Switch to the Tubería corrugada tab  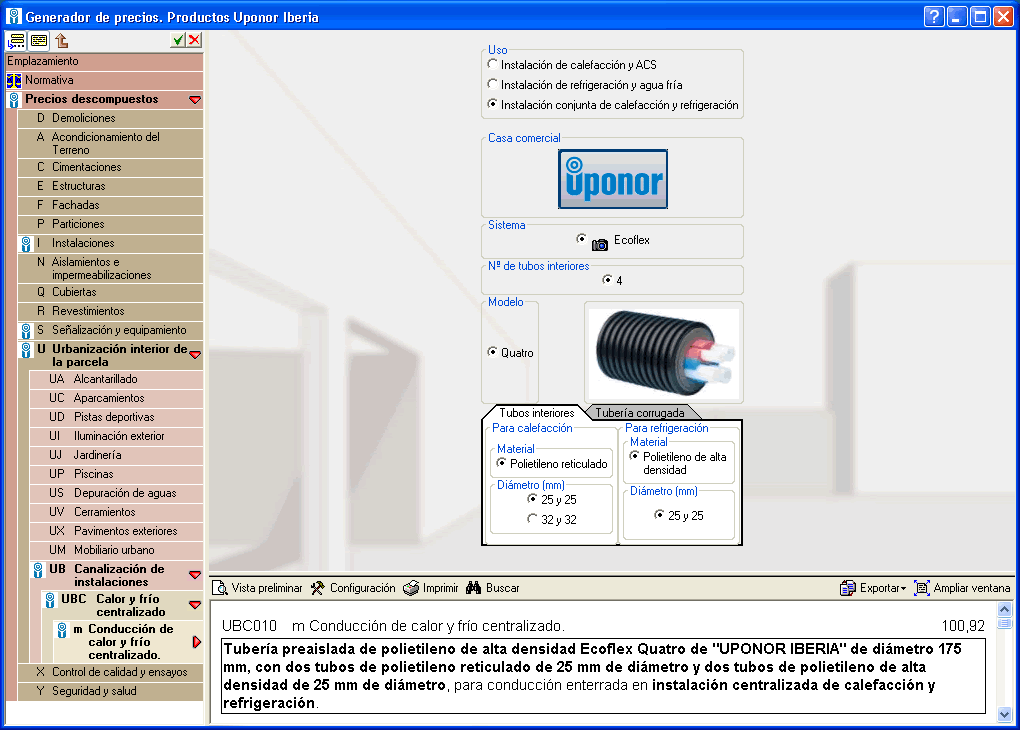point(640,412)
